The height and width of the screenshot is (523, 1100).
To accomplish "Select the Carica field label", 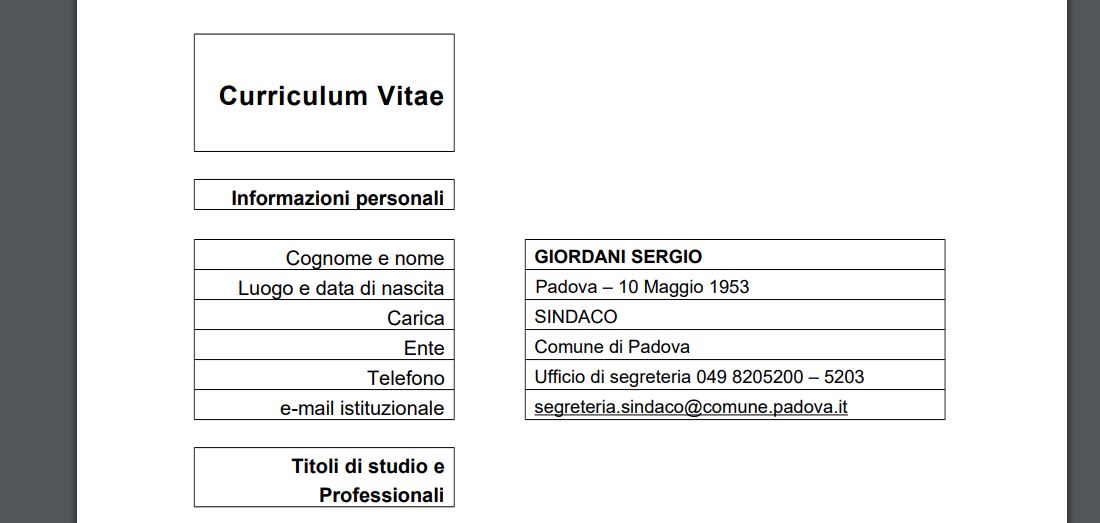I will pos(415,318).
